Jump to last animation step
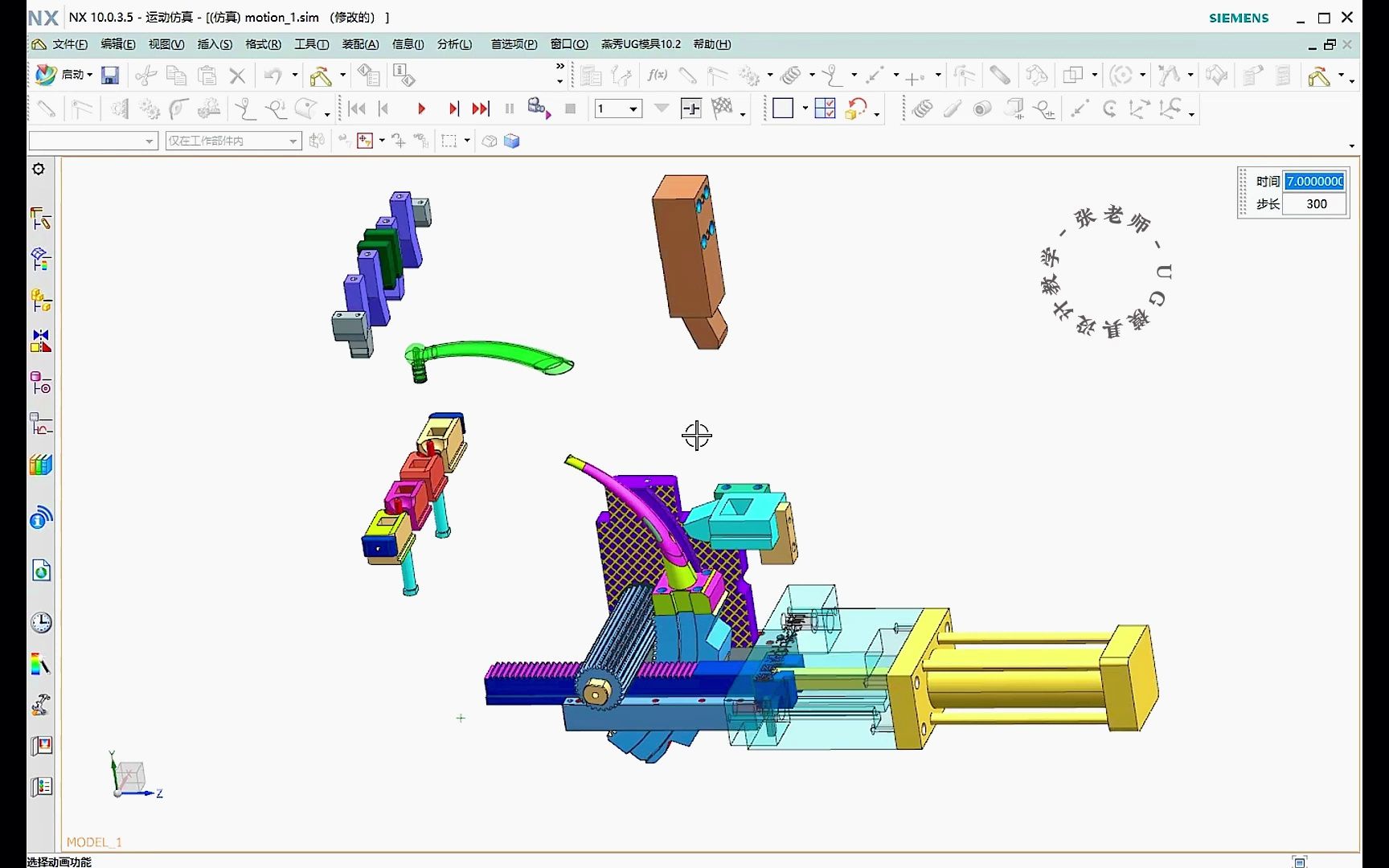Screen dimensions: 1389x868 481,108
